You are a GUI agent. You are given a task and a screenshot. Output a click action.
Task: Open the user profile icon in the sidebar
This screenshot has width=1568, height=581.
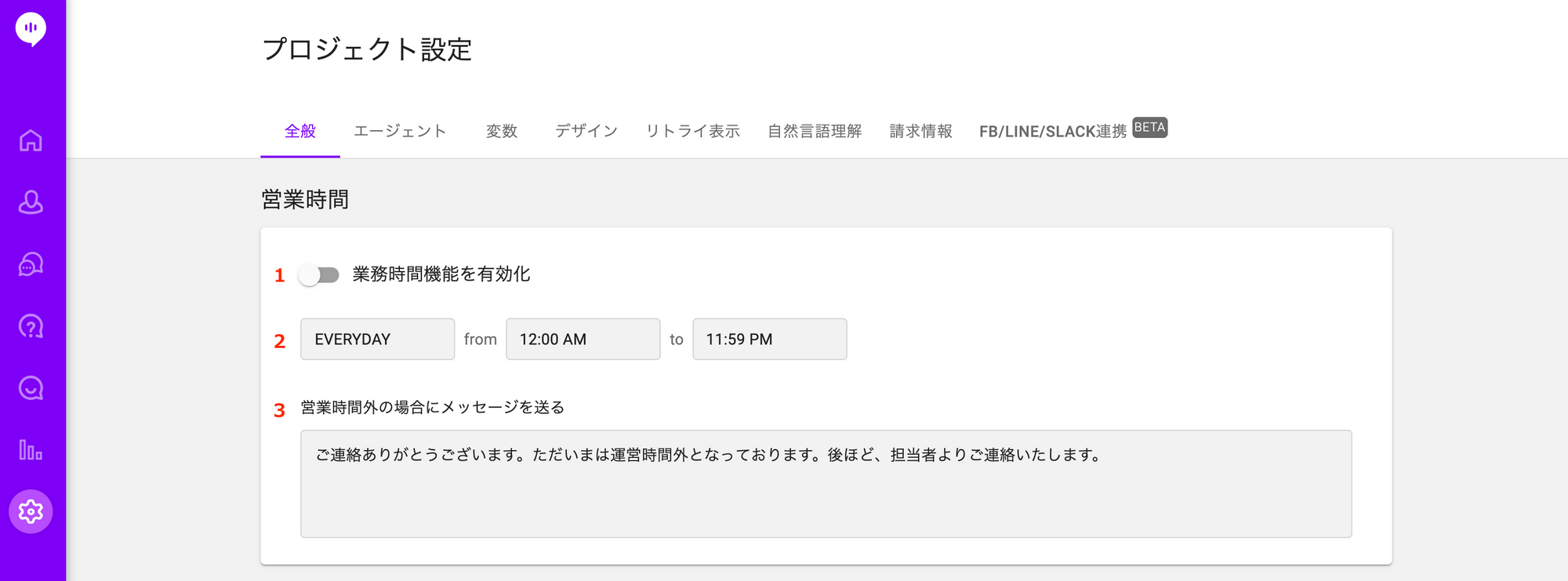pos(31,202)
